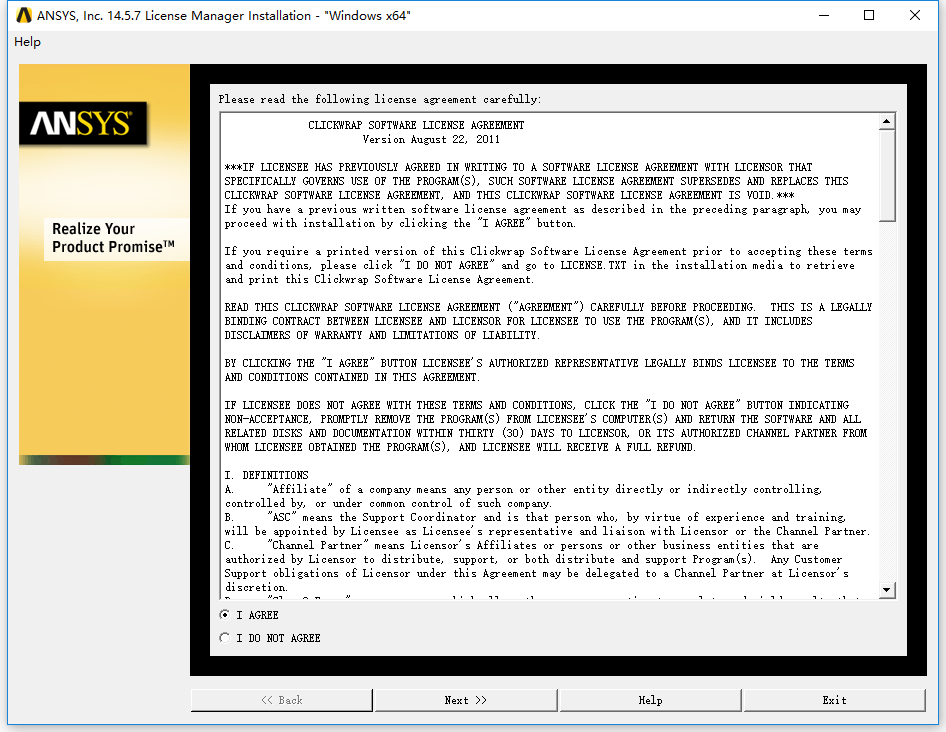Exit the License Manager installer
This screenshot has height=732, width=946.
[x=834, y=700]
